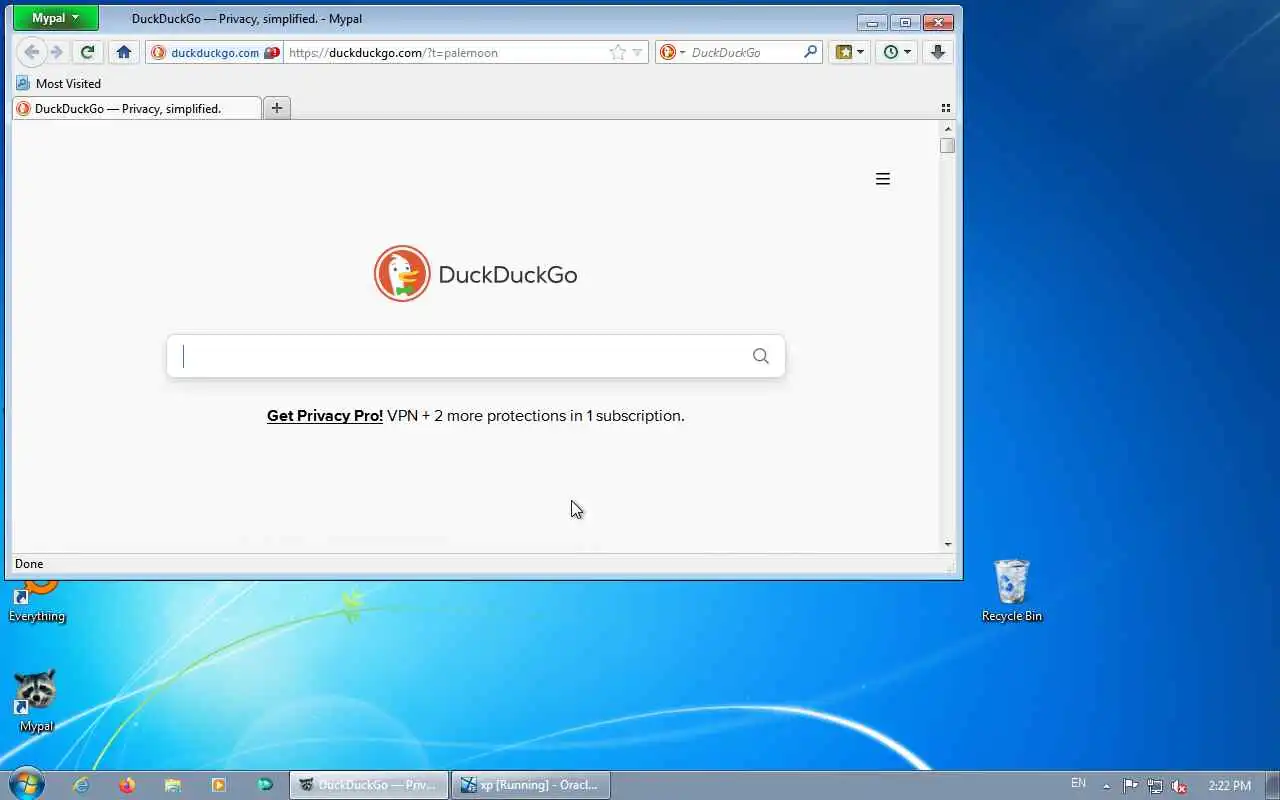Screen dimensions: 1280x800
Task: Switch to DuckDuckGo Mypal taskbar button
Action: [369, 785]
